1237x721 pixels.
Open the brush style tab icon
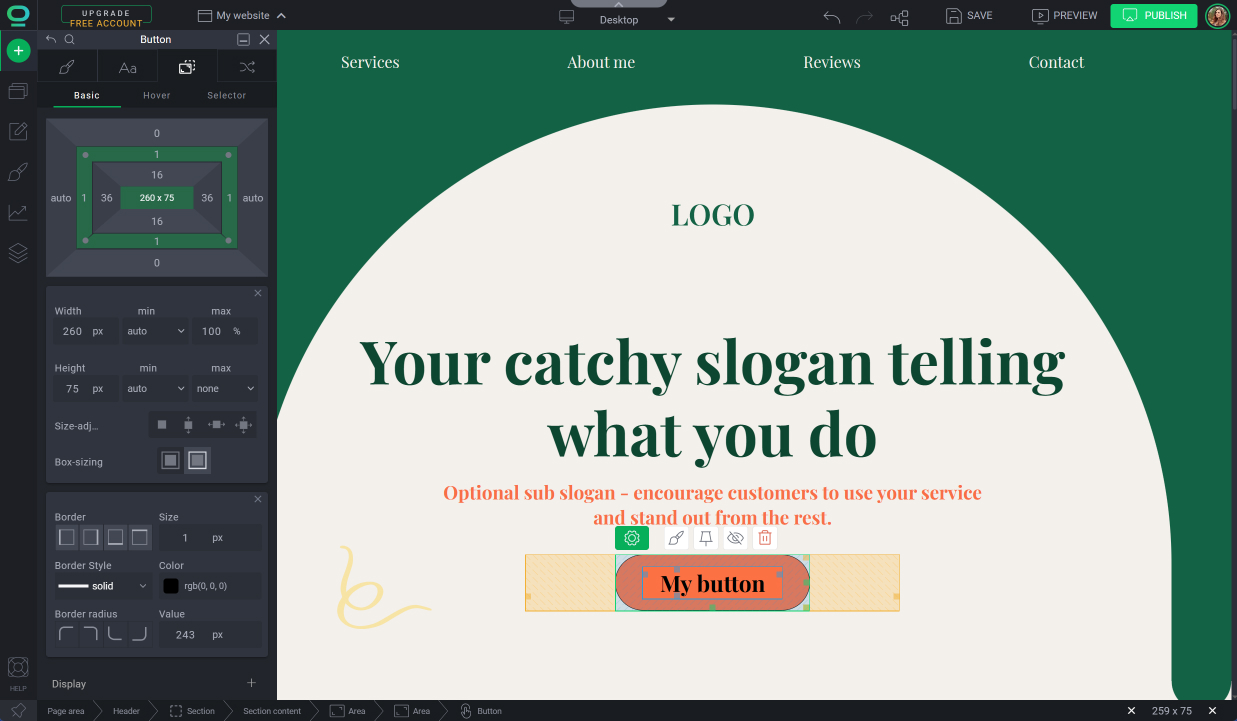(x=67, y=67)
